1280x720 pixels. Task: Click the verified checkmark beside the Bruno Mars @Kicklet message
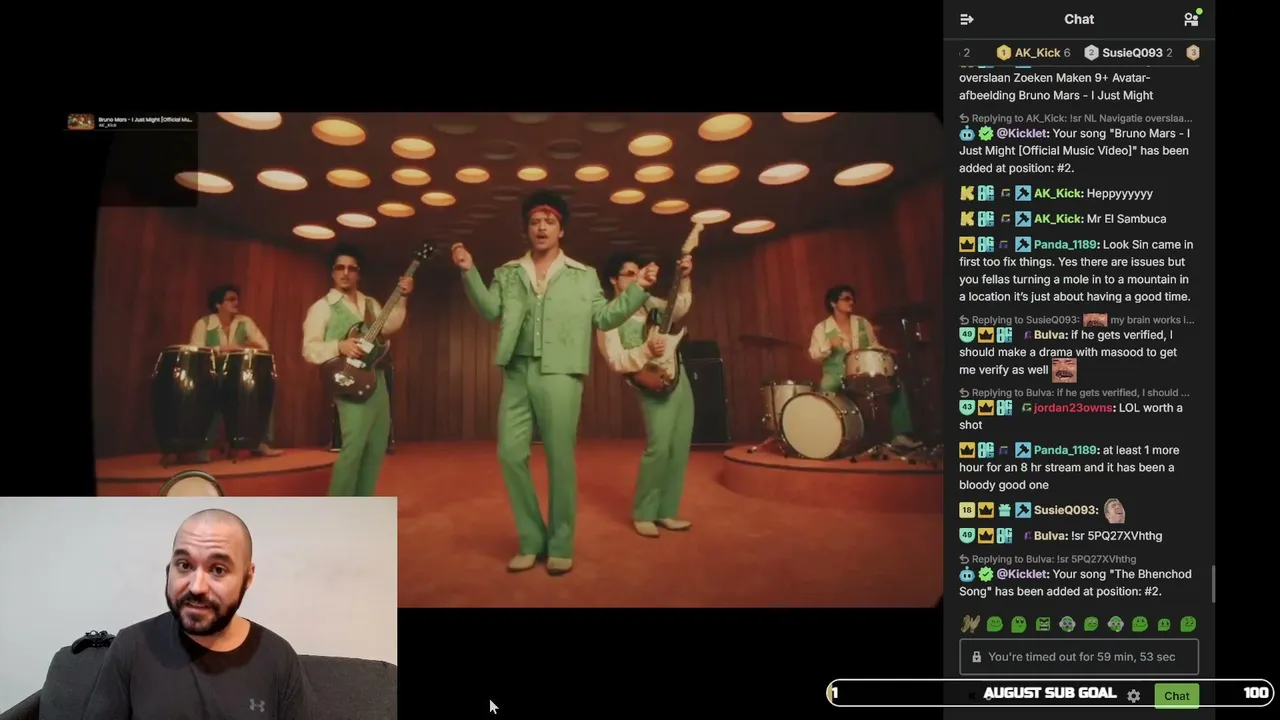point(986,133)
